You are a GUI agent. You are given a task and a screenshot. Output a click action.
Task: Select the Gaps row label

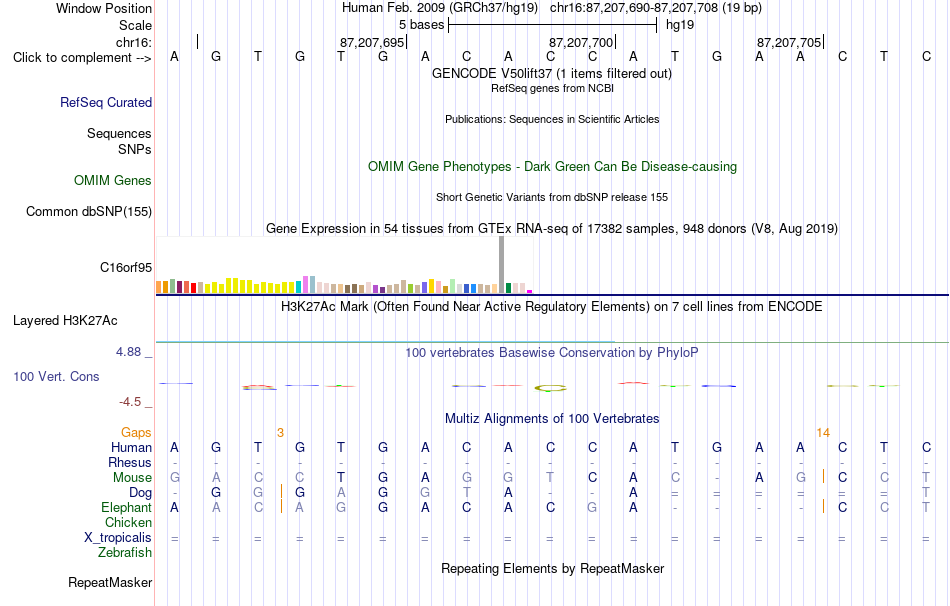click(136, 432)
